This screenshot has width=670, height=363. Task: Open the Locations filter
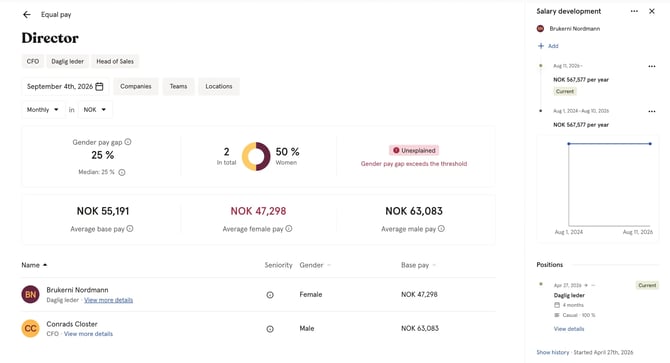click(x=219, y=86)
